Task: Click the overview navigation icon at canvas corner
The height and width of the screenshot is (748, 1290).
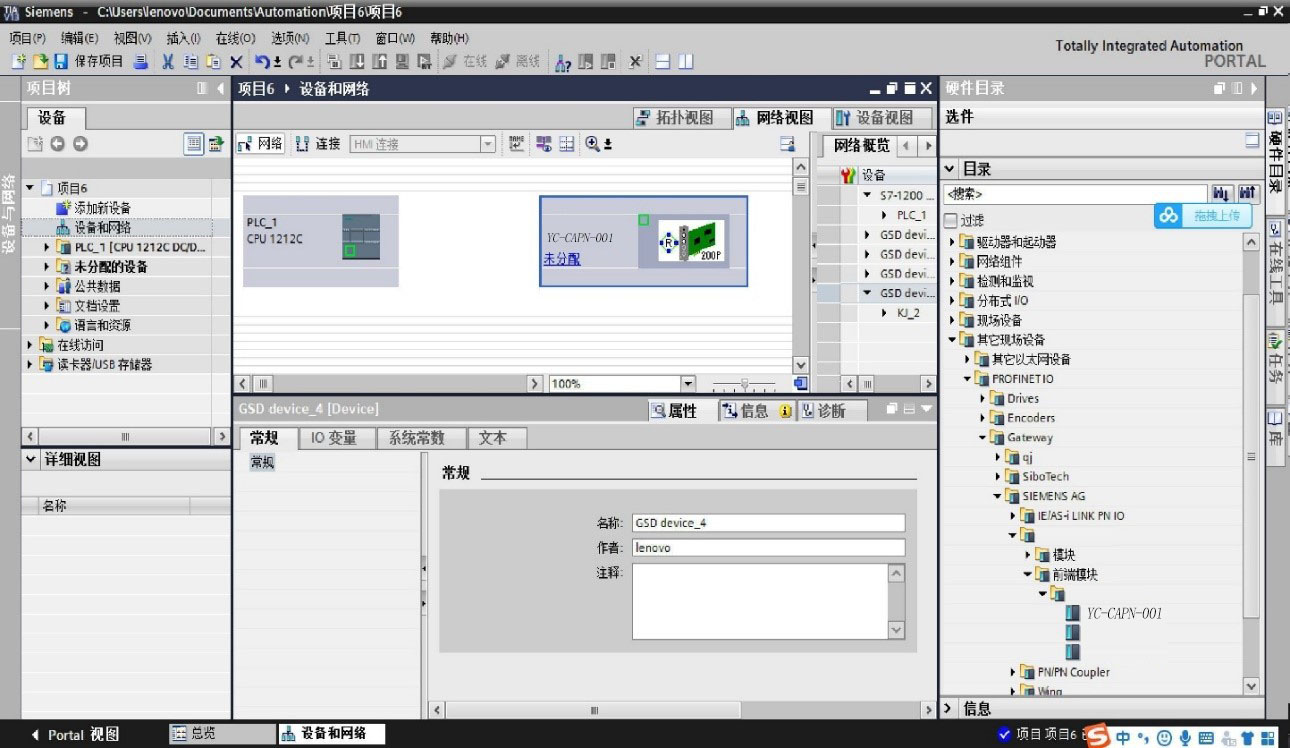Action: [800, 384]
